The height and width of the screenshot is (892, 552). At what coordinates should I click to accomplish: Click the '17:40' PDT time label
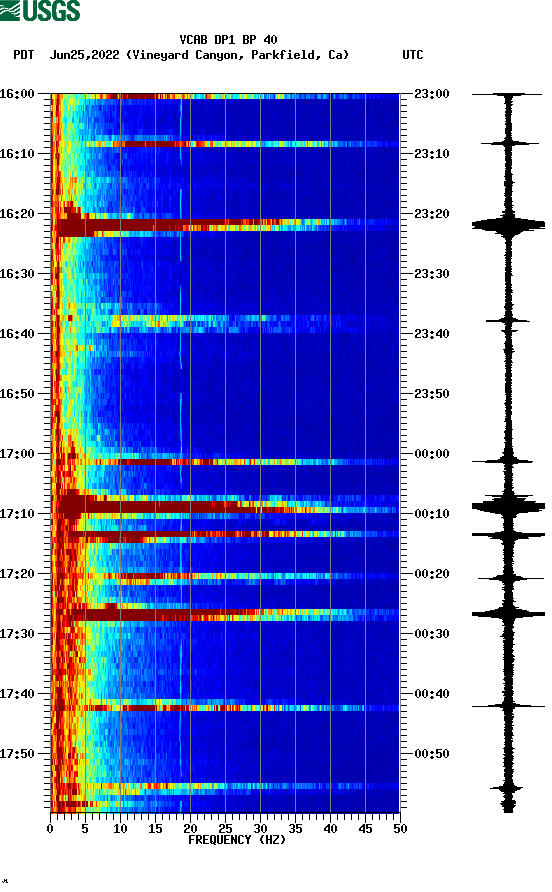click(17, 694)
